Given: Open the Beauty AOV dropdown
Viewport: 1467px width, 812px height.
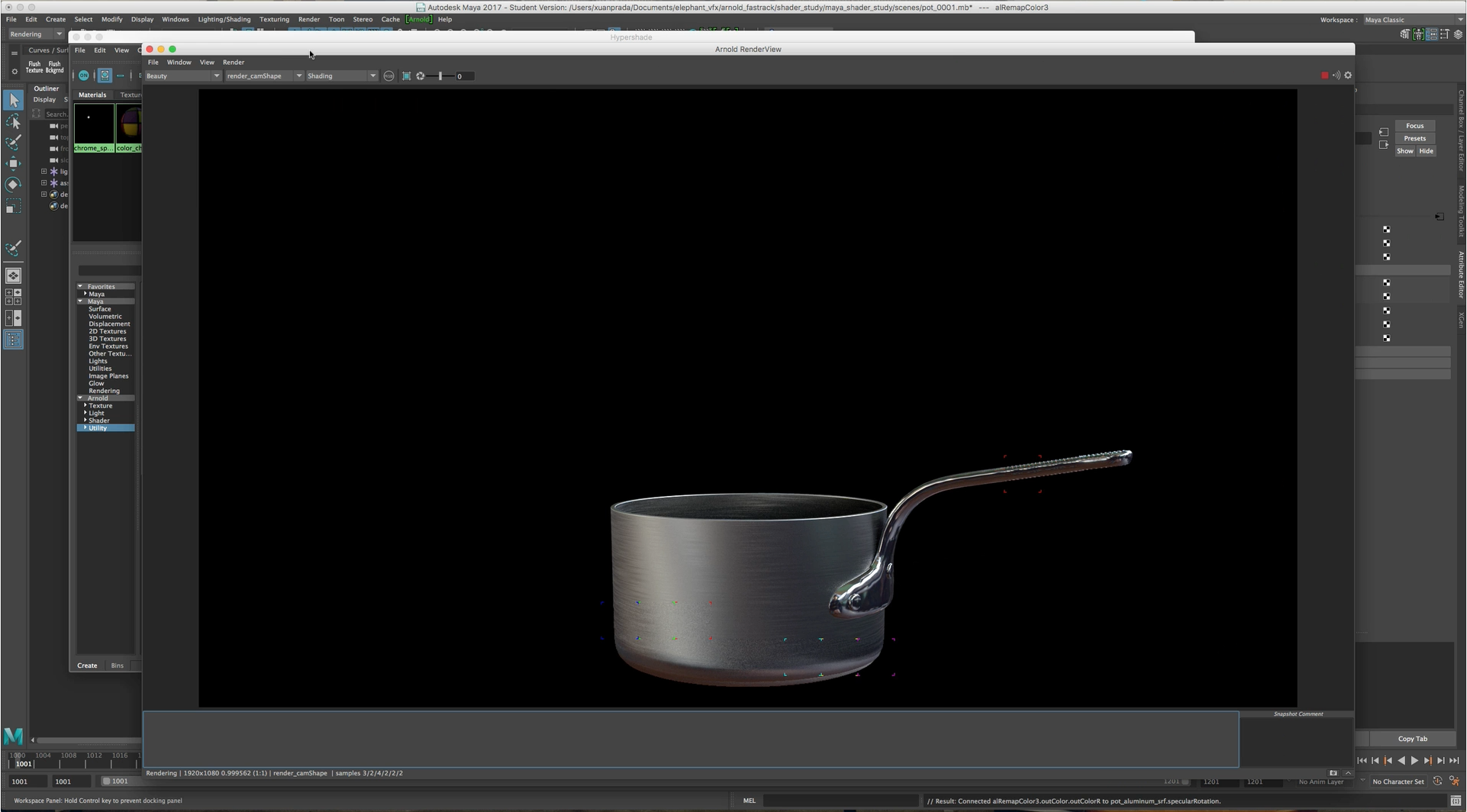Looking at the screenshot, I should click(x=182, y=76).
